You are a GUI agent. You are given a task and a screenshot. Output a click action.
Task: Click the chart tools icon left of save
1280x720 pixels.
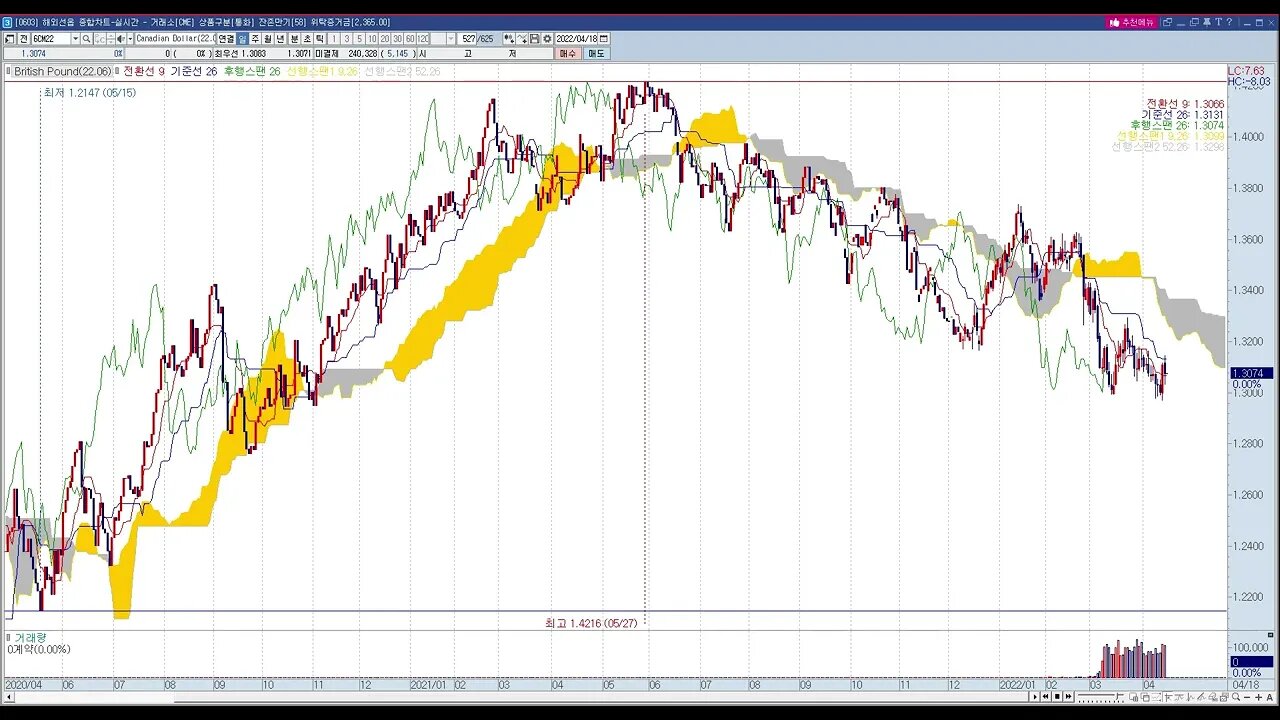tap(521, 39)
